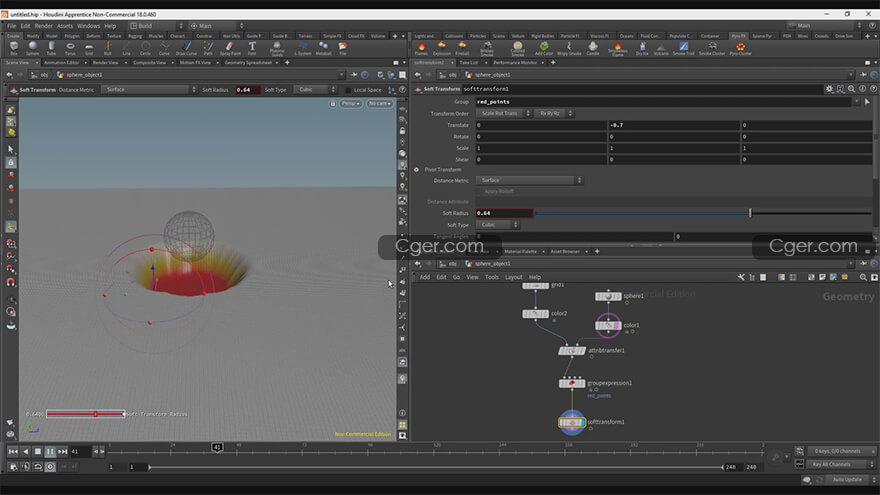Click the Group field containing red_points
This screenshot has height=495, width=880.
coord(664,102)
